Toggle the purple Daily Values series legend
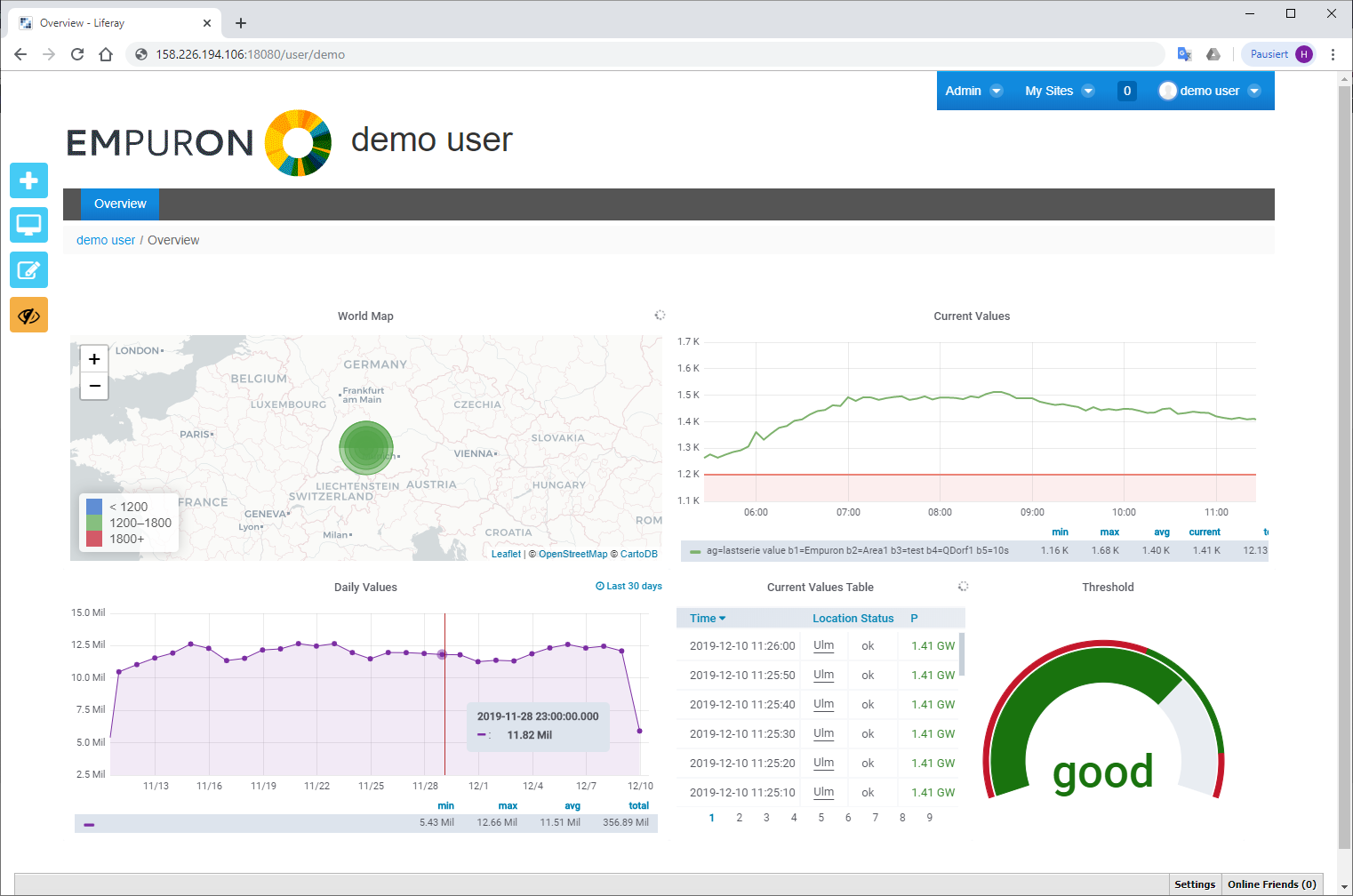 89,824
